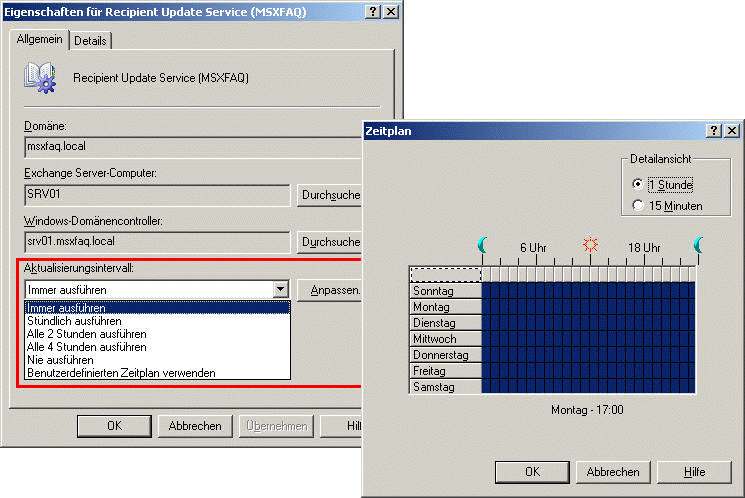This screenshot has width=745, height=498.
Task: Click the Anpassen button
Action: (x=329, y=290)
